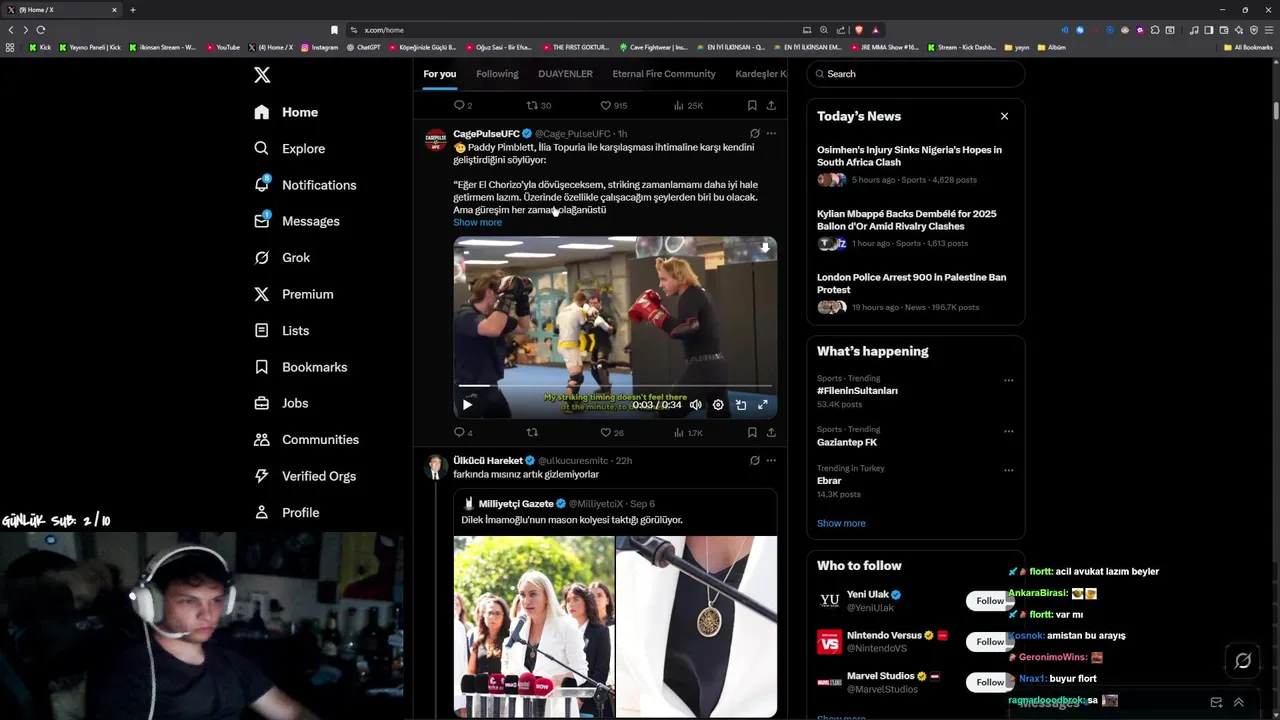
Task: Open more options on Ülkücü Hareket post
Action: pyautogui.click(x=771, y=460)
